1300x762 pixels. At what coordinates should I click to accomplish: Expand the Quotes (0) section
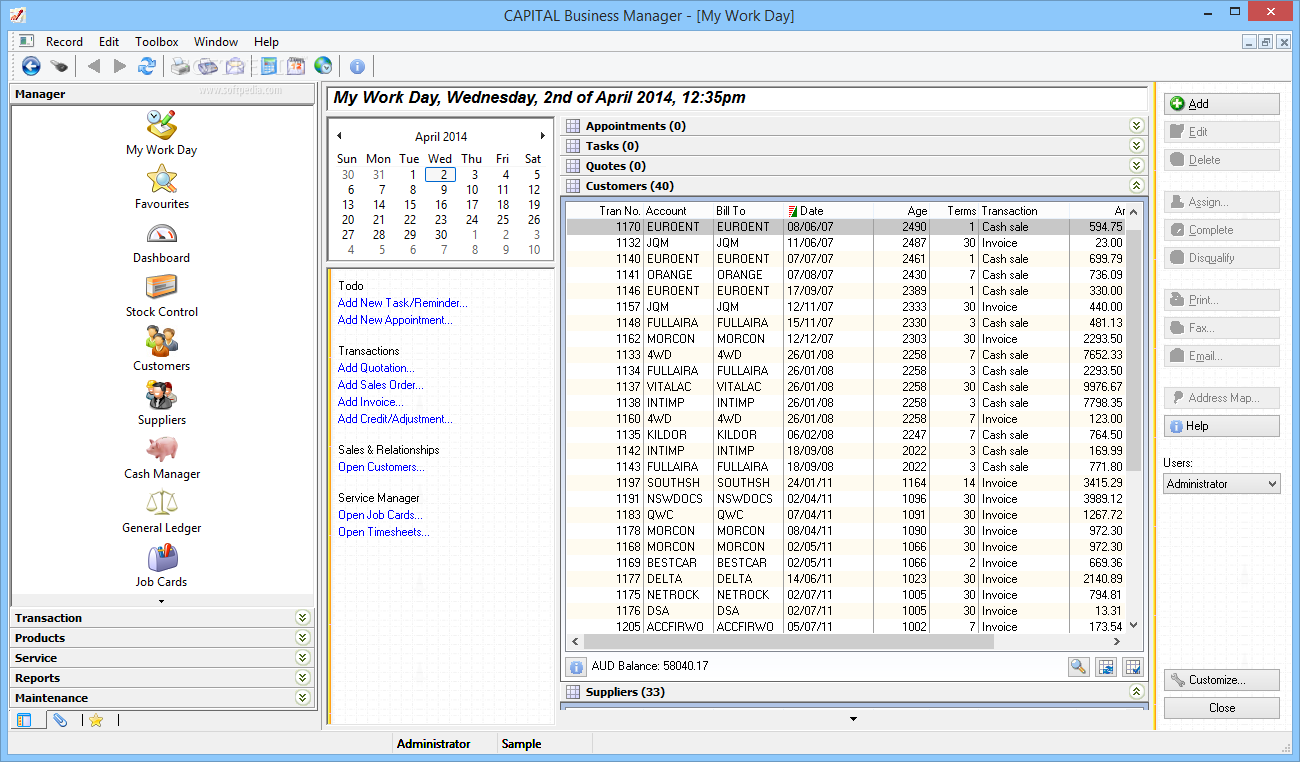(x=1136, y=166)
